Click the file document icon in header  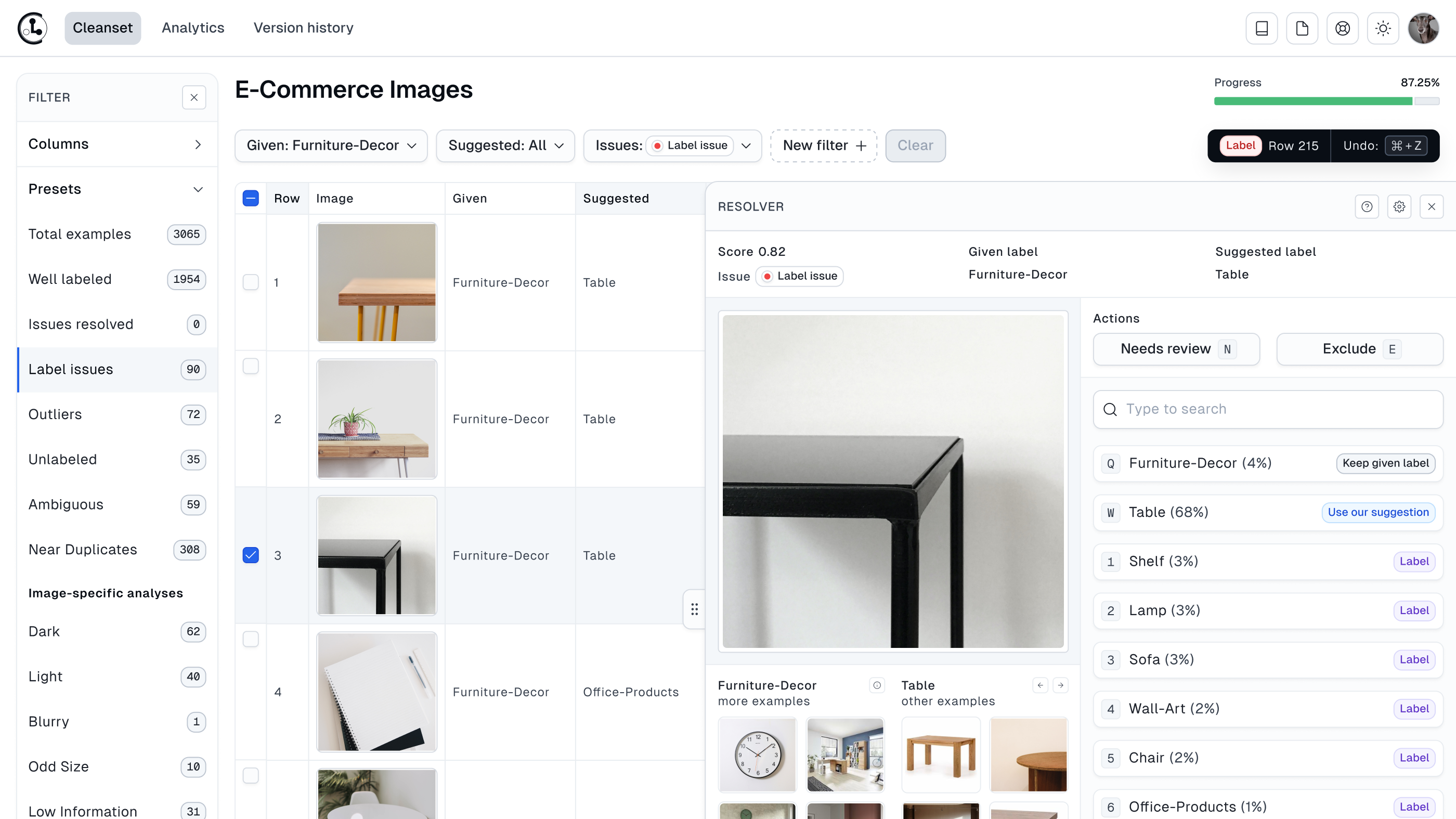tap(1302, 28)
